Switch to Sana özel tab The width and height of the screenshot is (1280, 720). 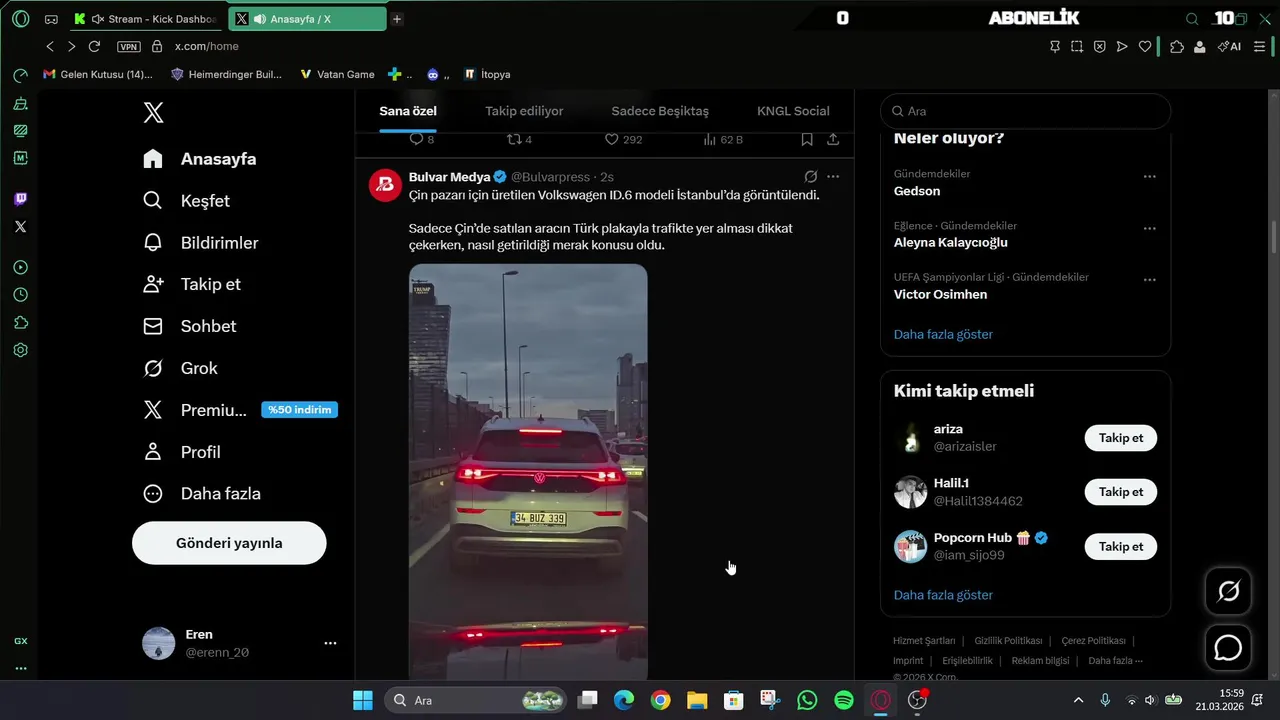408,111
